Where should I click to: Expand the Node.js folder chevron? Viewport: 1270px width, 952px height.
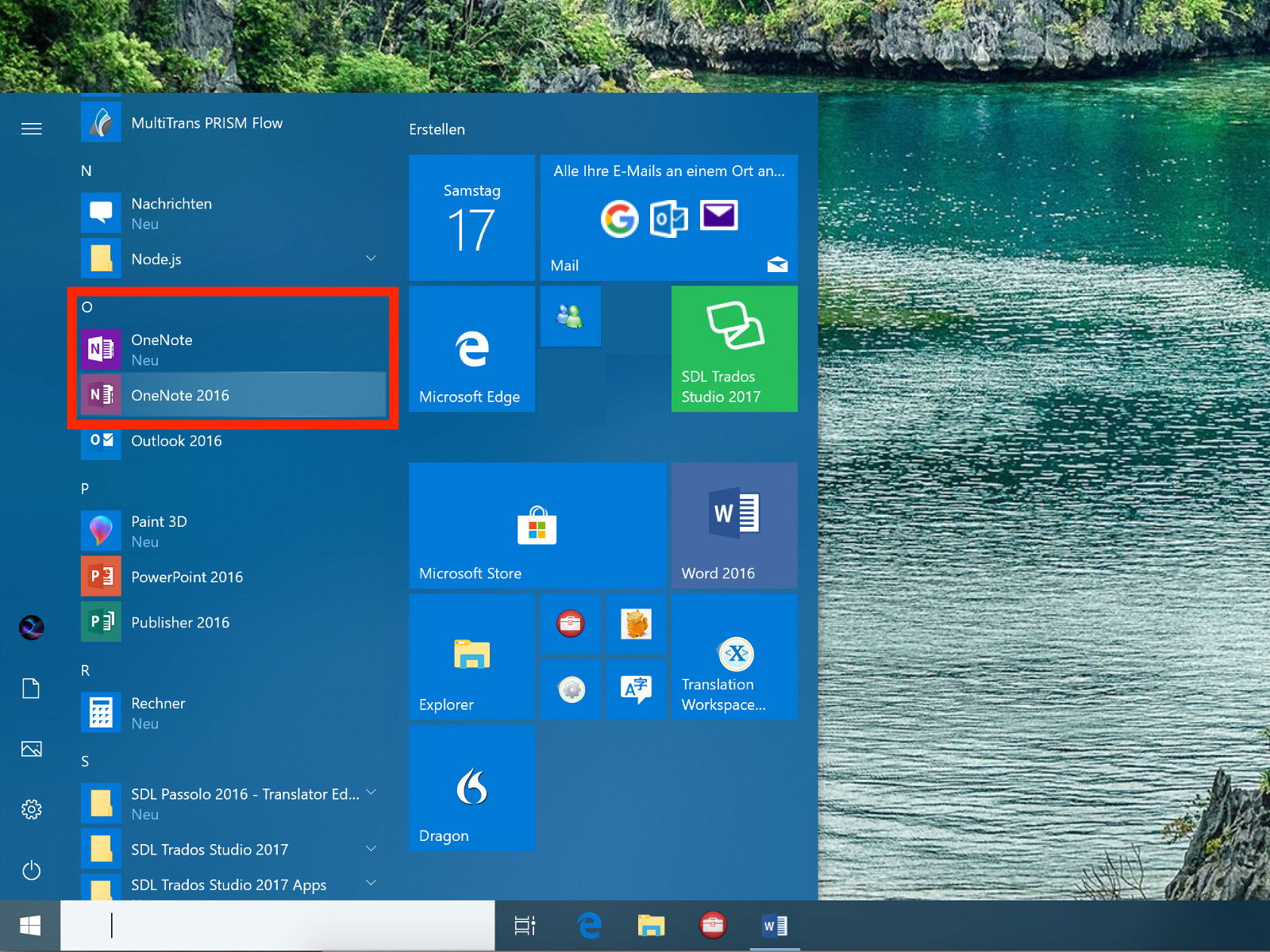[371, 259]
